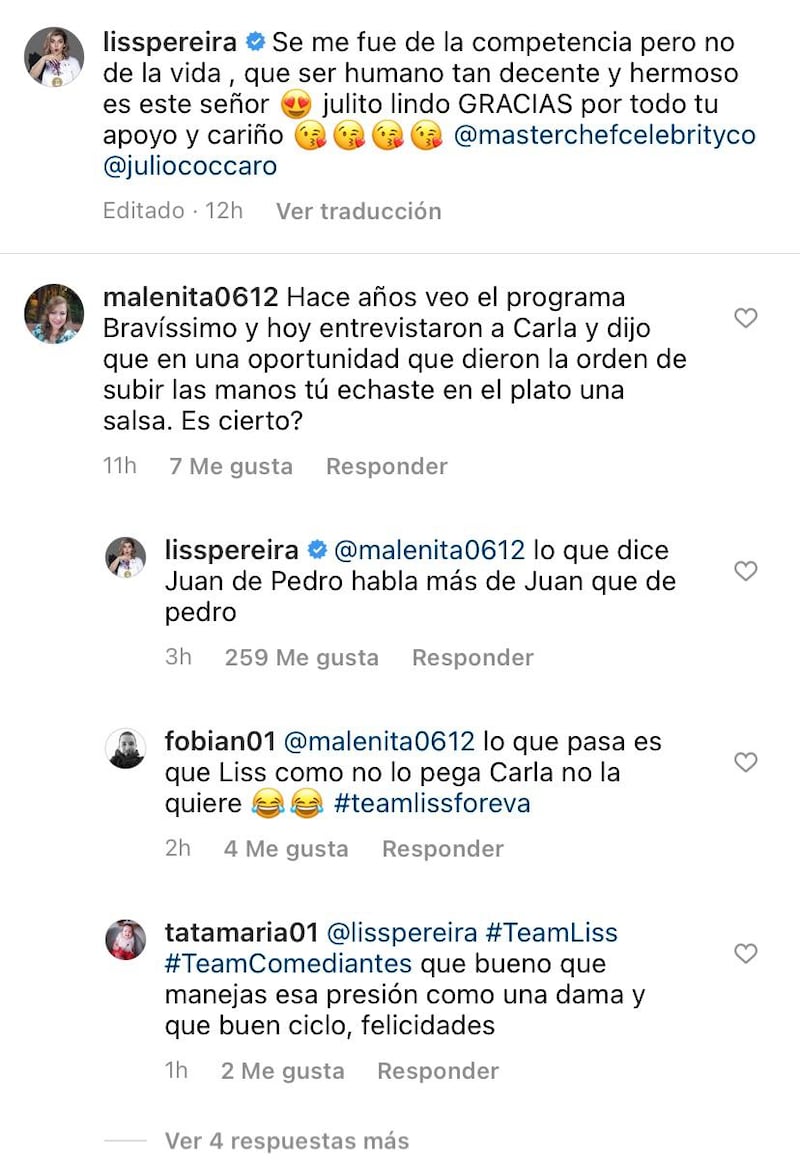
Task: Open the @masterchefcelebrityco mention
Action: pyautogui.click(x=604, y=136)
